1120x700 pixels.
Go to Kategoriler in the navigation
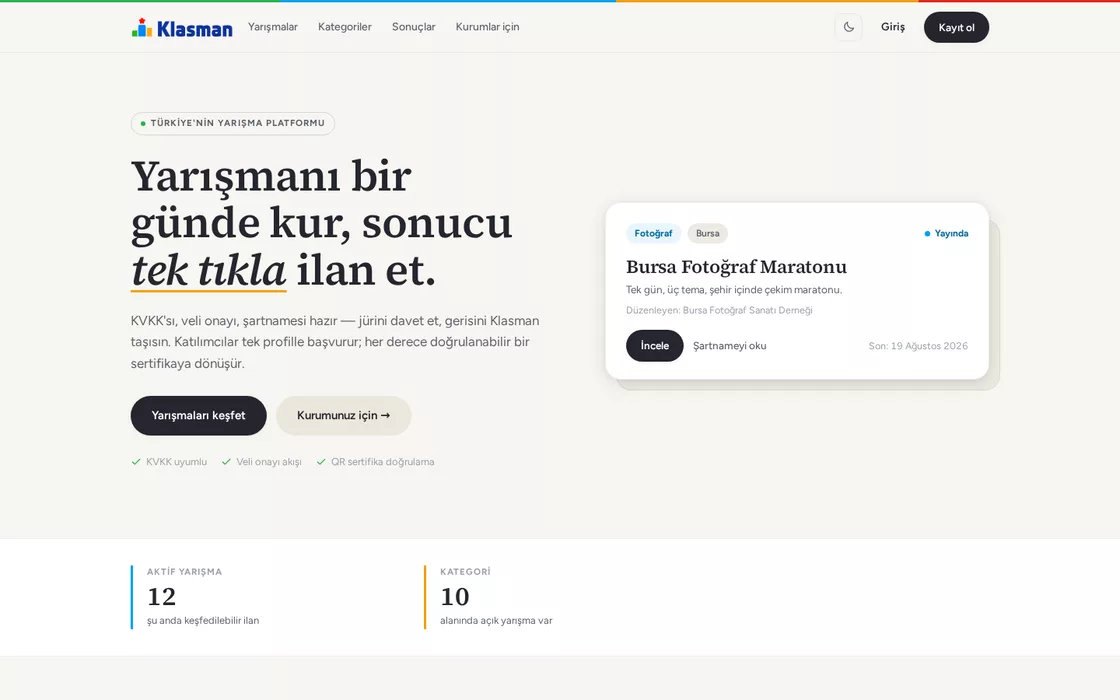point(345,27)
